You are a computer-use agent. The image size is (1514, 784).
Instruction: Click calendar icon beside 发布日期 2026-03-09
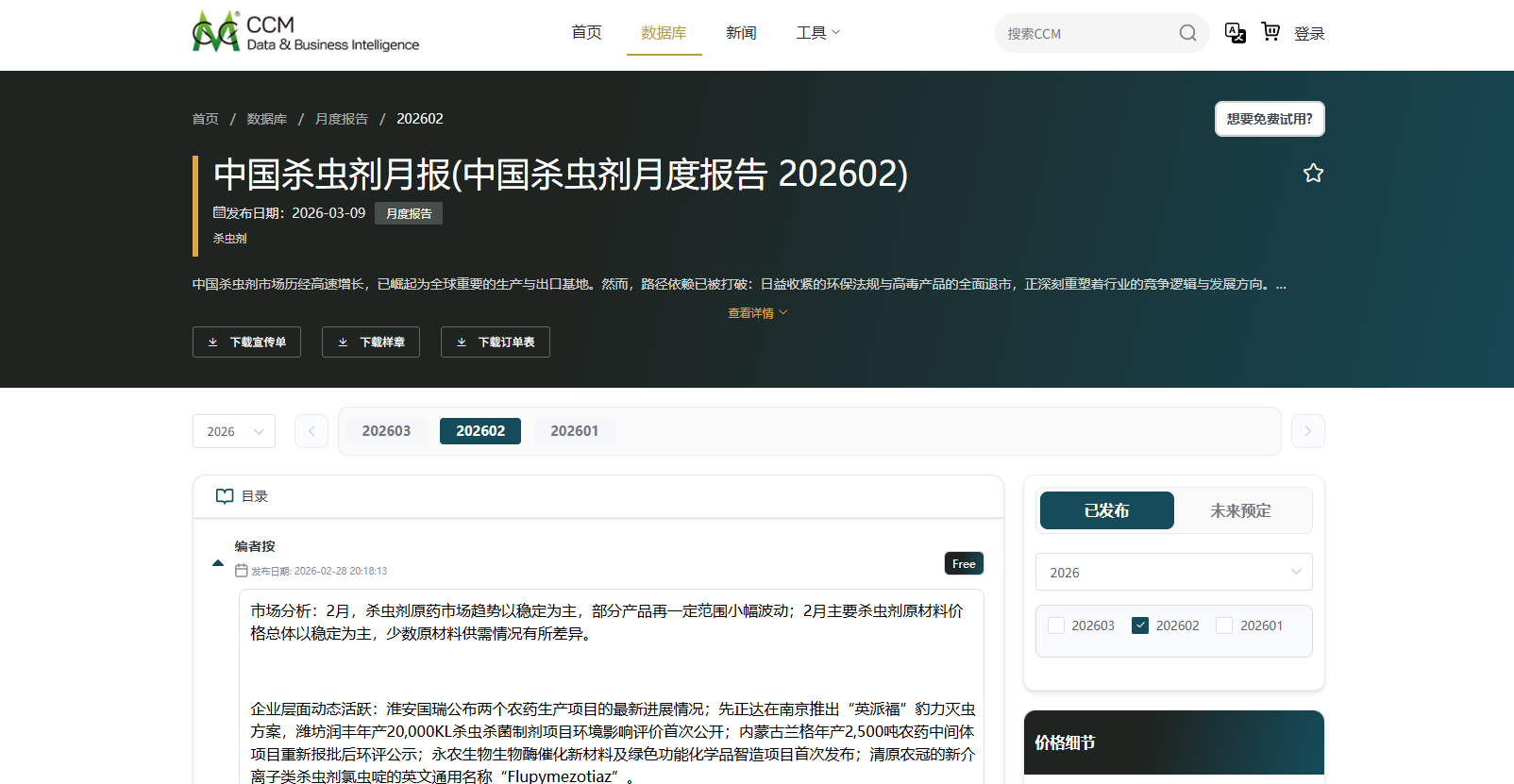pyautogui.click(x=219, y=212)
